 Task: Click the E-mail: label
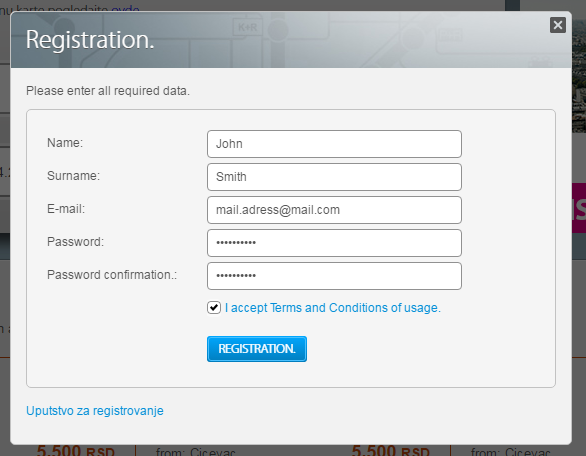point(66,209)
